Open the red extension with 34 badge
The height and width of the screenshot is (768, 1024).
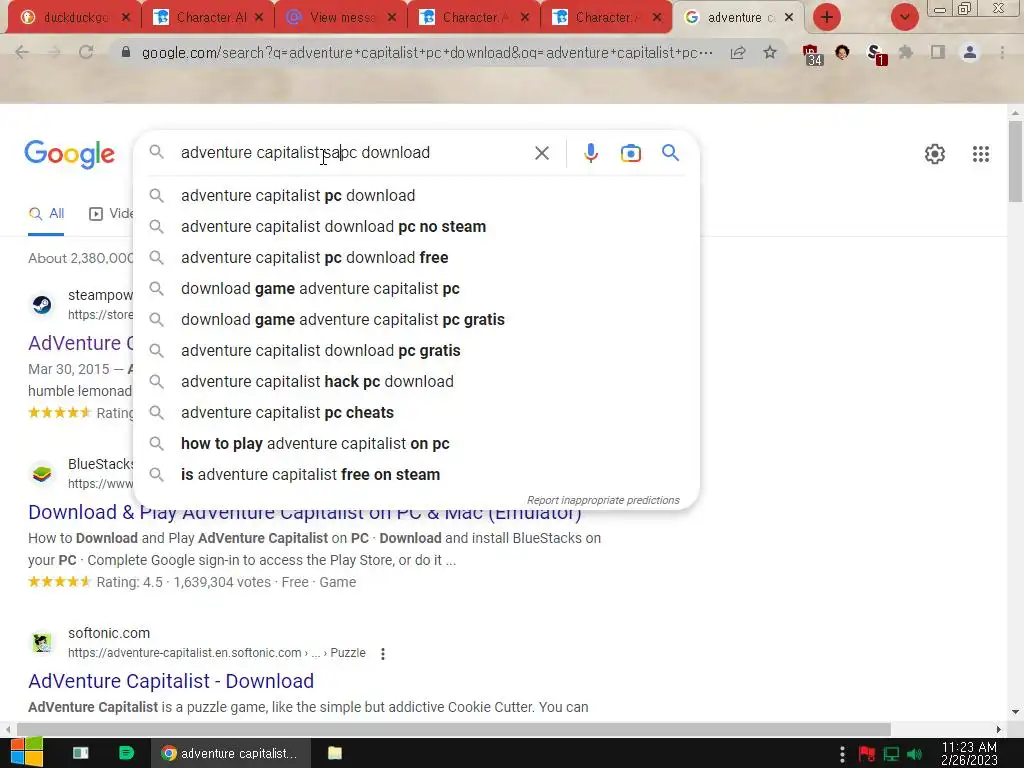point(812,54)
